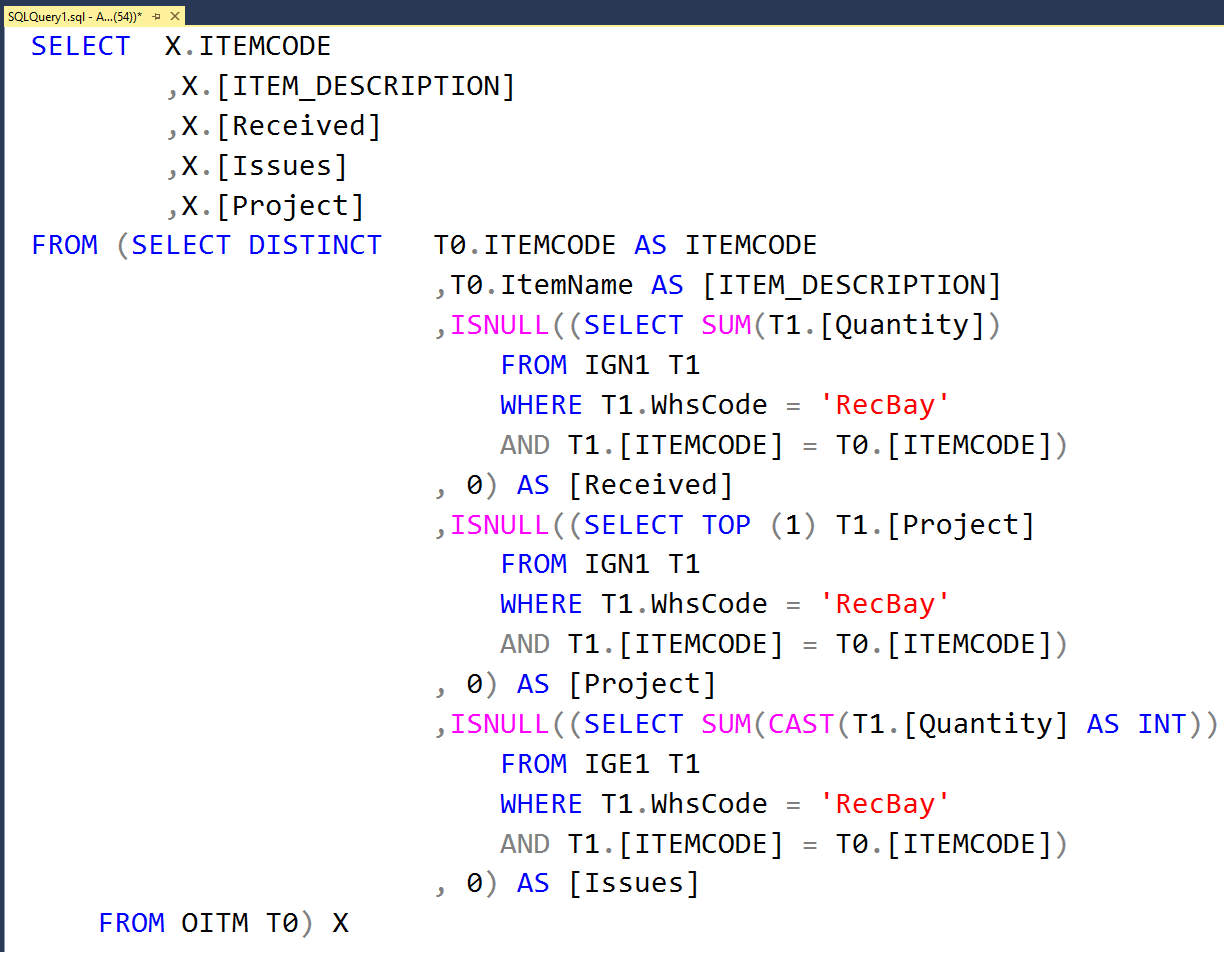1224x953 pixels.
Task: Click the DISTINCT keyword in the subquery
Action: pos(316,244)
